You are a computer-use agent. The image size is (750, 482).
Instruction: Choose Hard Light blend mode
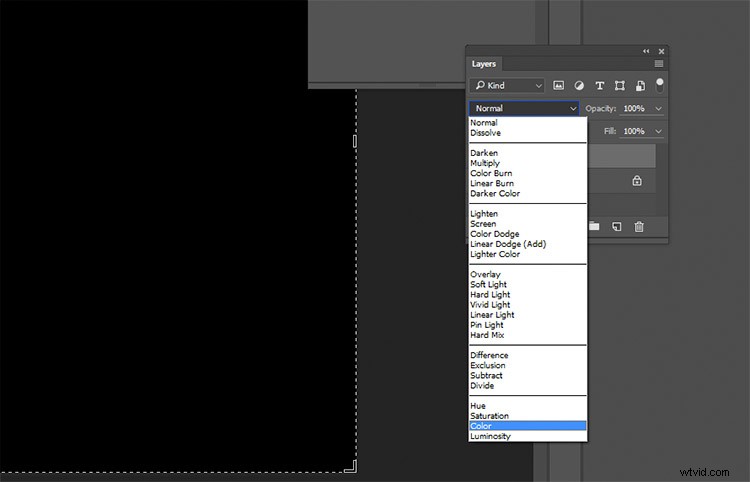[528, 295]
